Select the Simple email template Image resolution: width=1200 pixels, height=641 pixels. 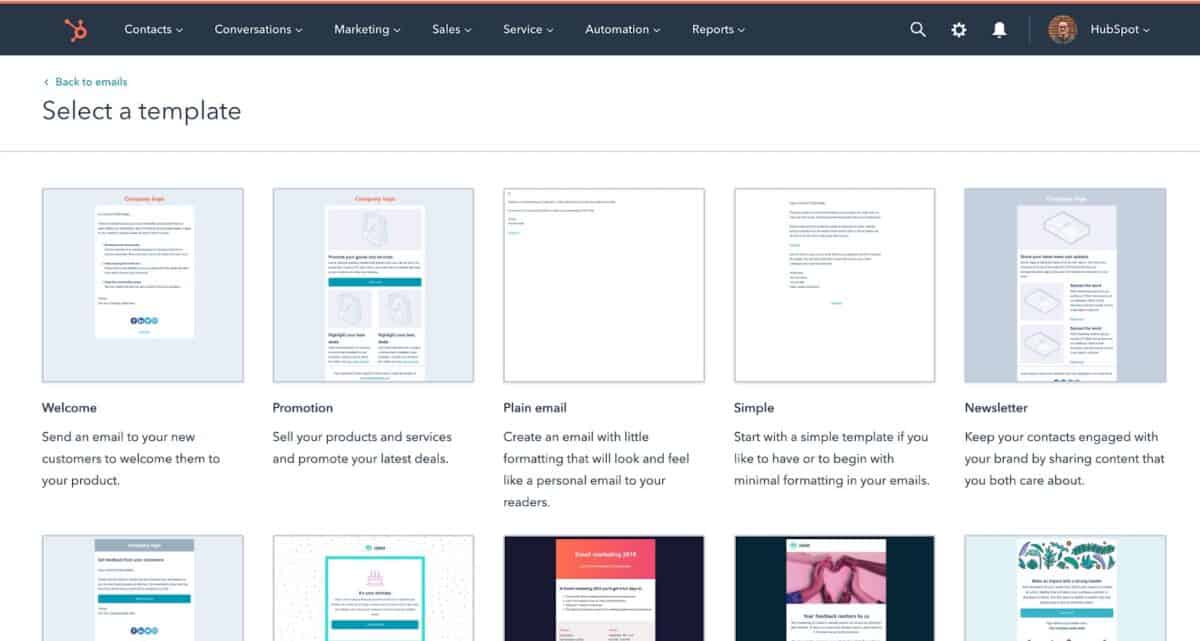[833, 285]
